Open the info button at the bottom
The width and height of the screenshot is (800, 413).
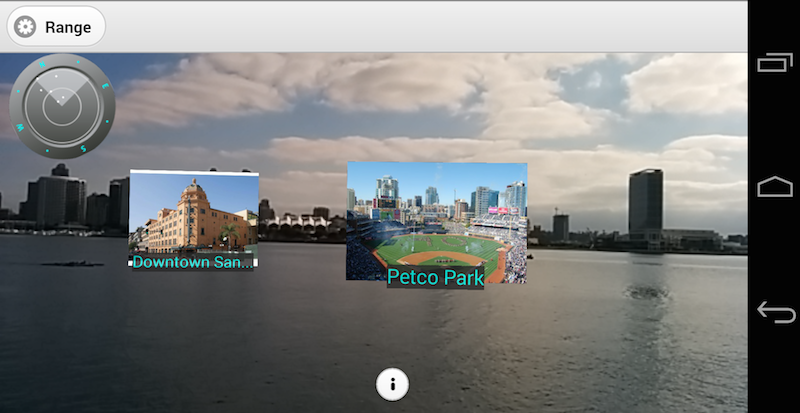pyautogui.click(x=392, y=384)
